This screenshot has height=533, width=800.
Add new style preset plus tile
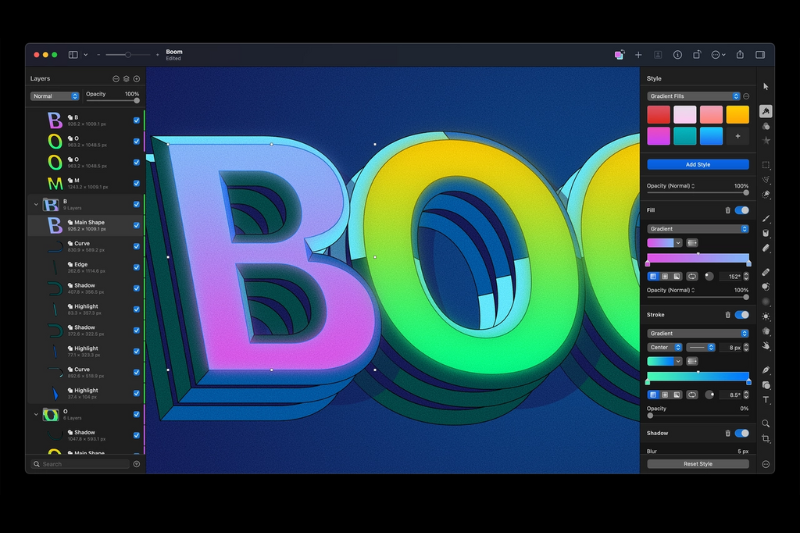click(737, 136)
